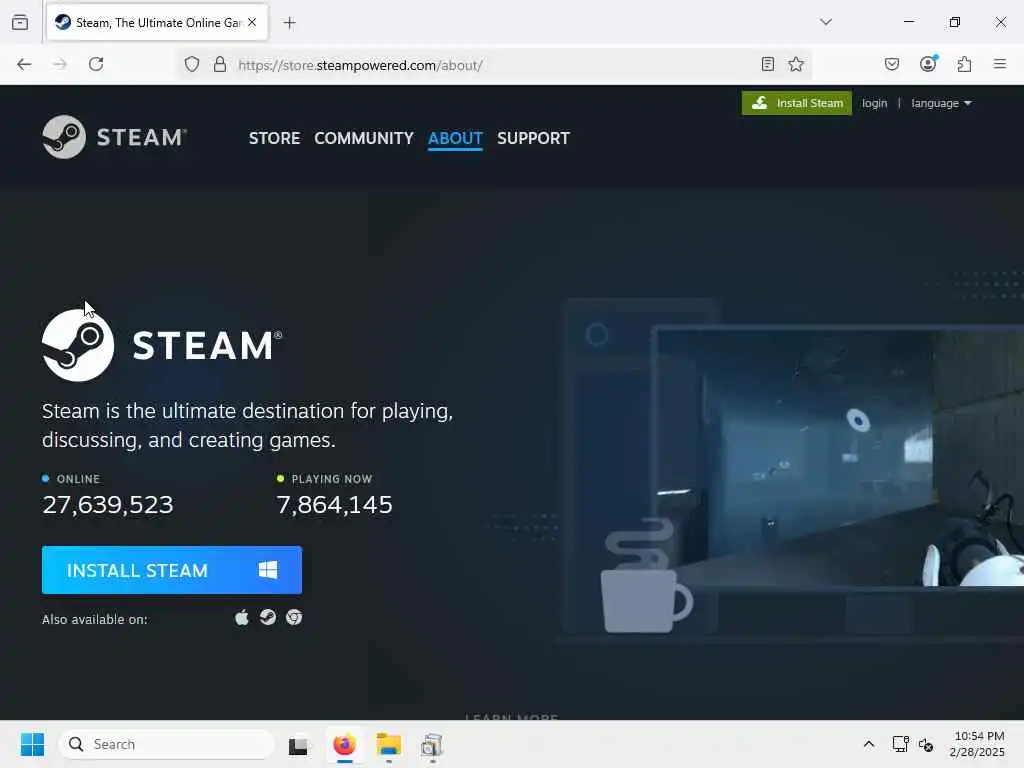Screen dimensions: 1024x768
Task: Open the list all tabs chevron
Action: tap(825, 22)
